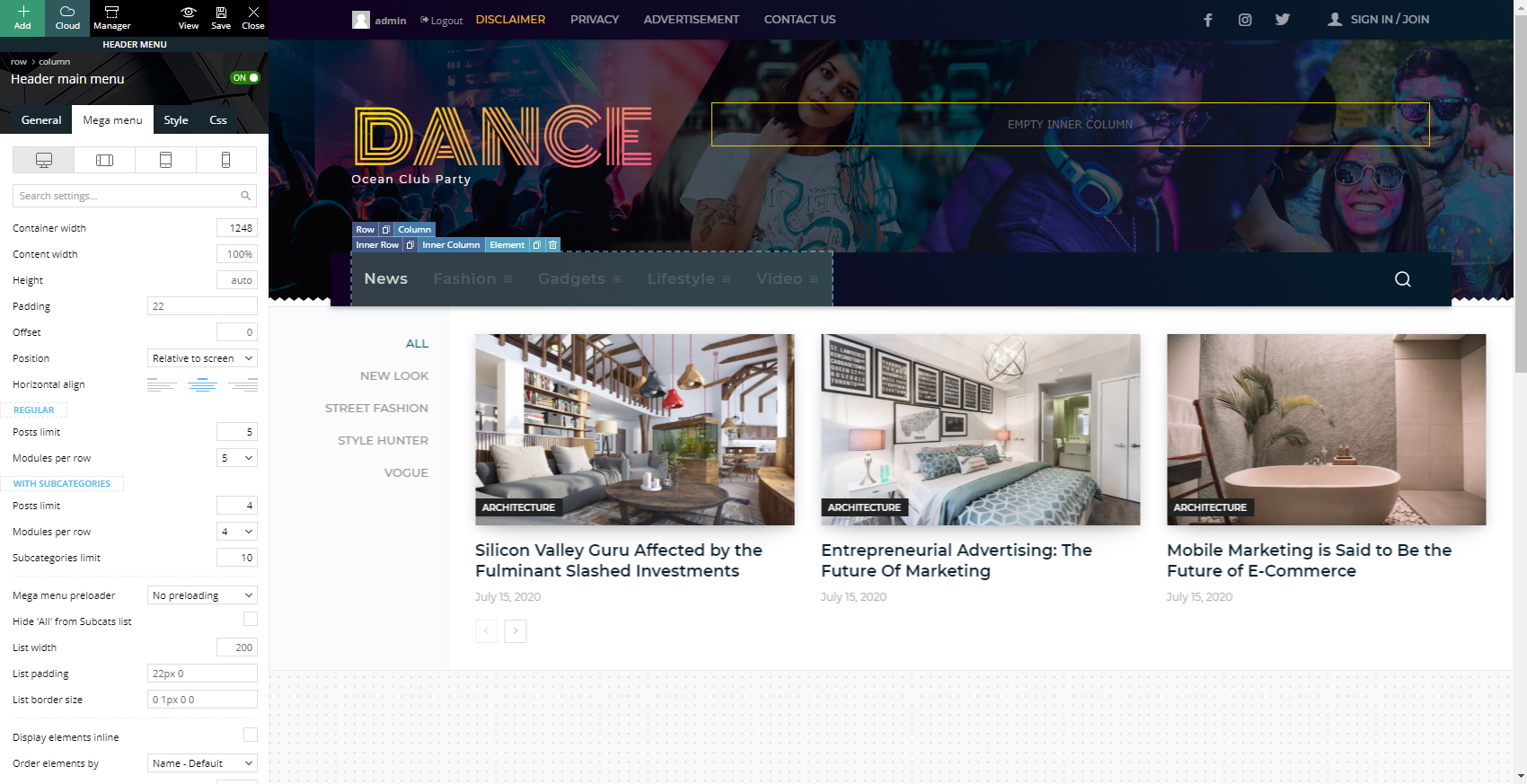Image resolution: width=1527 pixels, height=784 pixels.
Task: Open the Position dropdown
Action: [202, 358]
